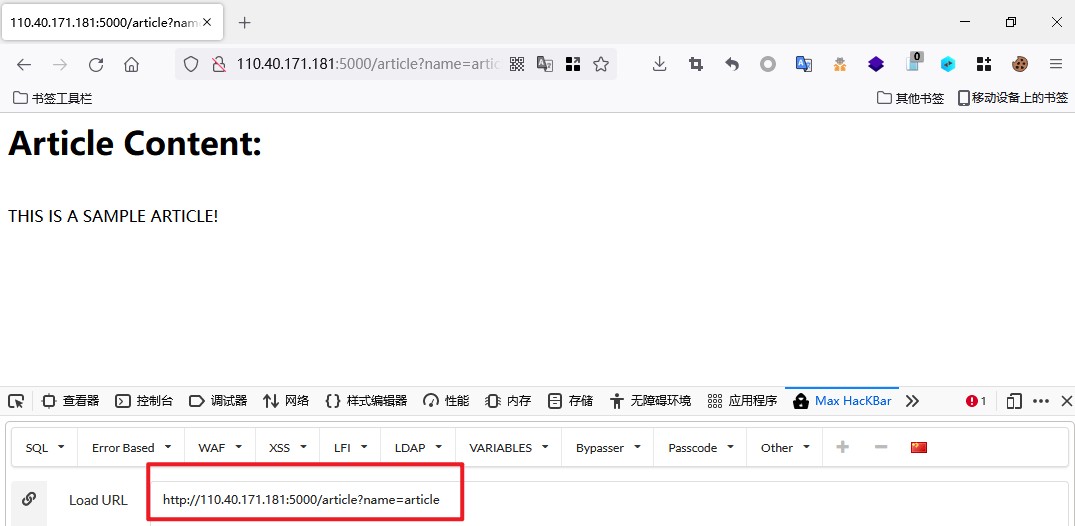Expand the LFI dropdown
Viewport: 1075px width, 526px height.
350,448
